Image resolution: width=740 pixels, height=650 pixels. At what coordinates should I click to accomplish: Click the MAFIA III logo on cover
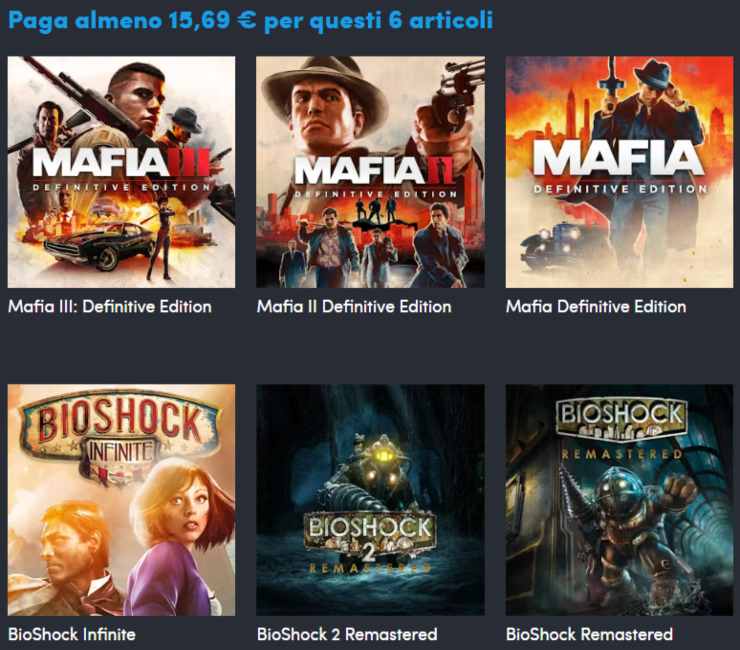[x=122, y=163]
